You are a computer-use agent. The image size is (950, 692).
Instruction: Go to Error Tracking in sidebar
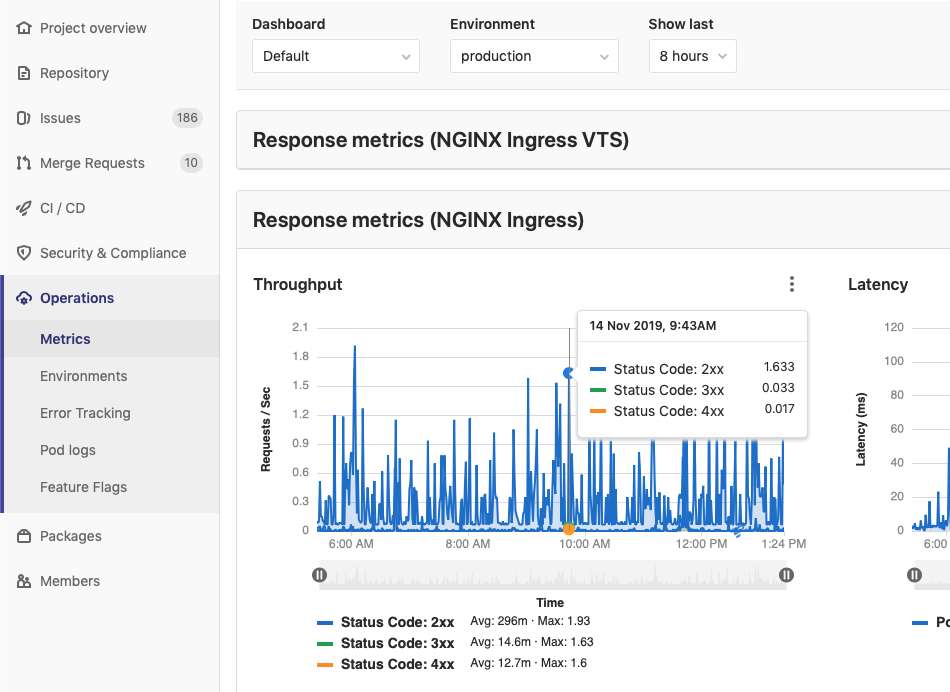85,413
